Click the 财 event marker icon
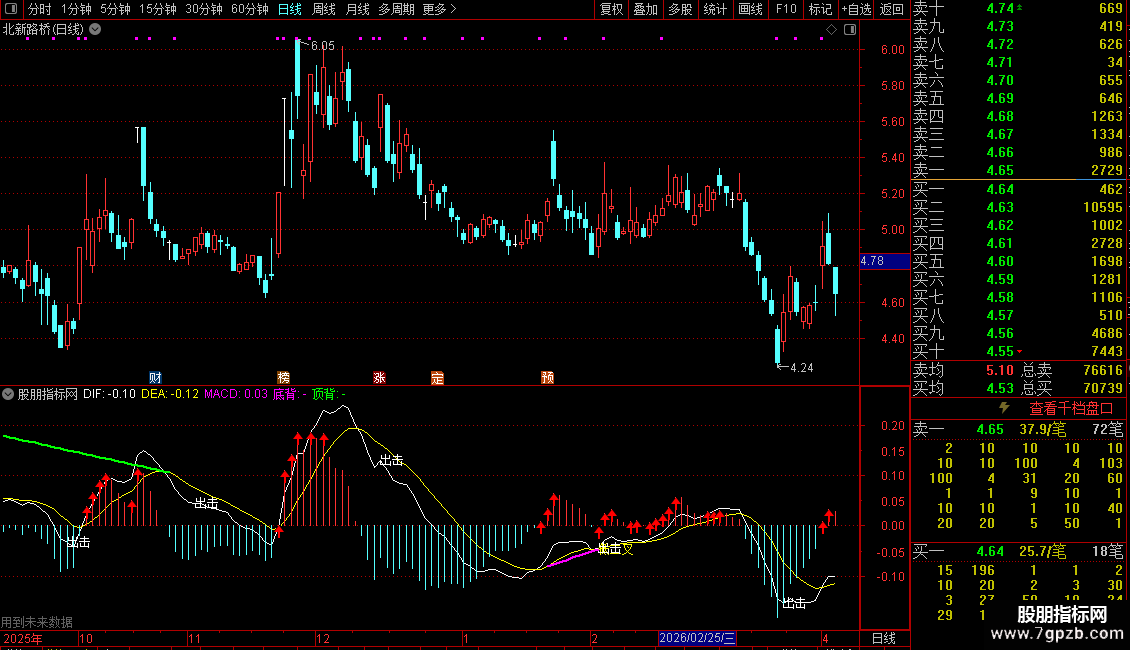Image resolution: width=1130 pixels, height=650 pixels. (155, 377)
